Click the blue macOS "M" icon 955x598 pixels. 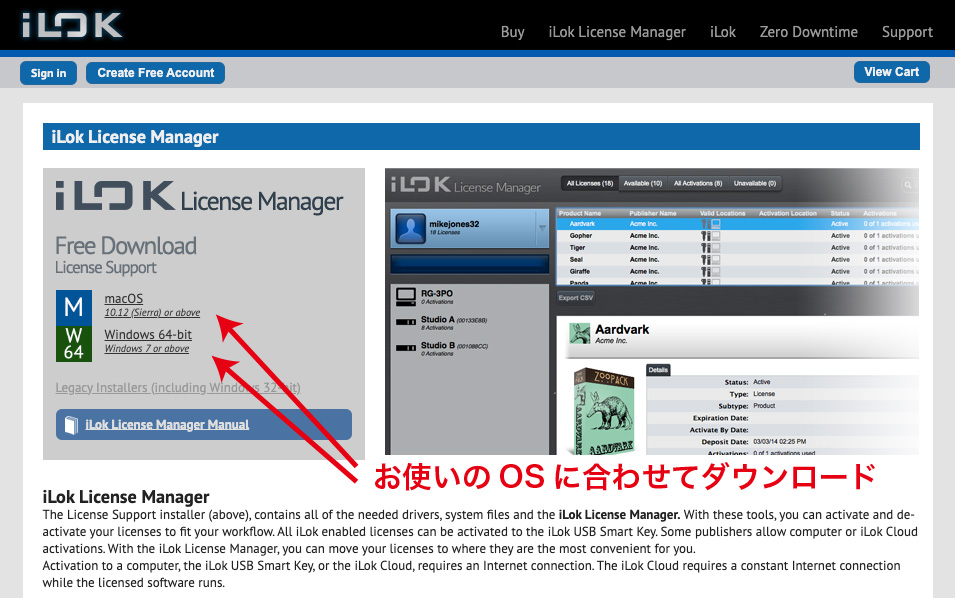click(x=73, y=305)
